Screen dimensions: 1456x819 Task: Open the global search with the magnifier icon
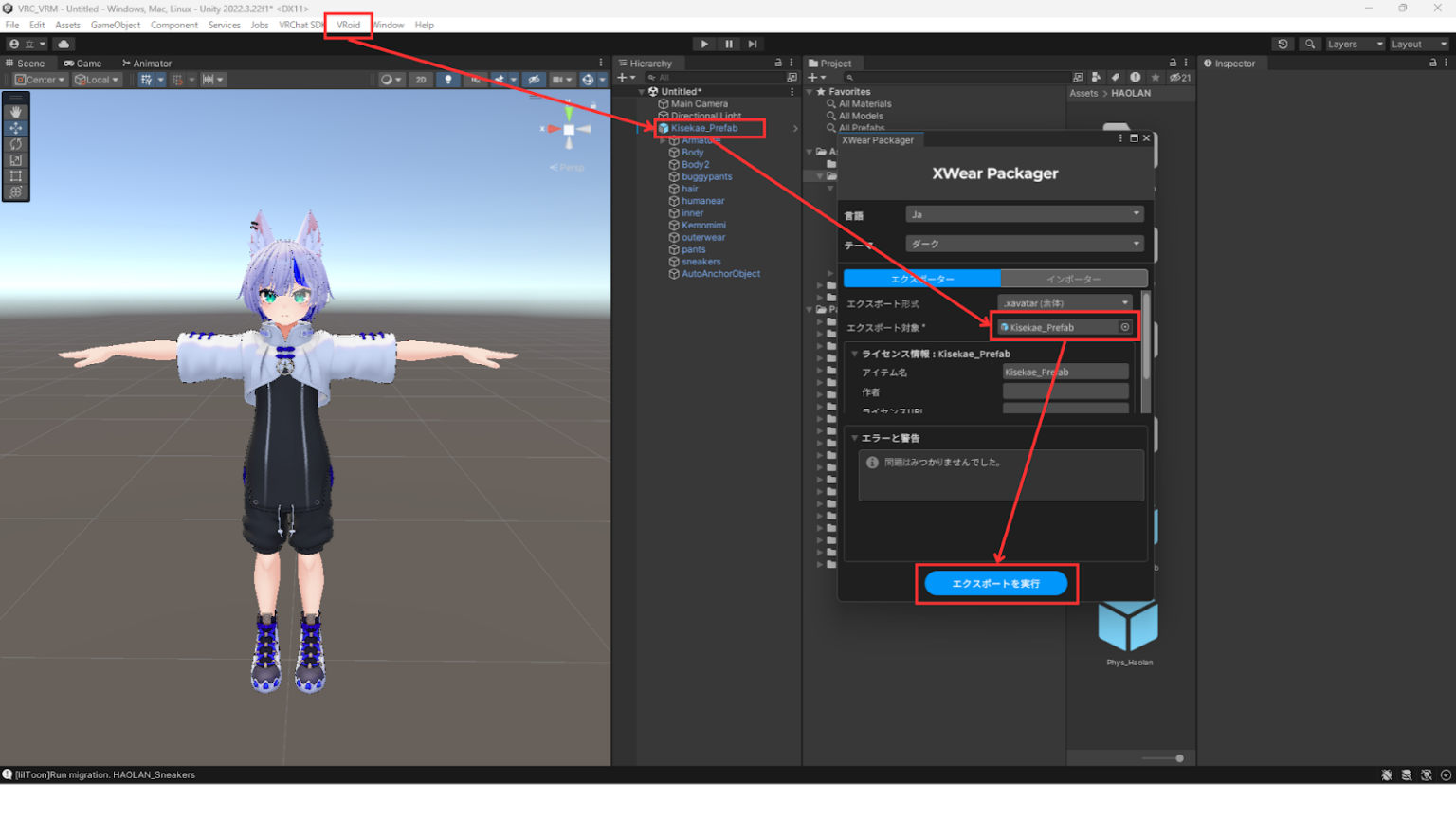[x=1309, y=44]
